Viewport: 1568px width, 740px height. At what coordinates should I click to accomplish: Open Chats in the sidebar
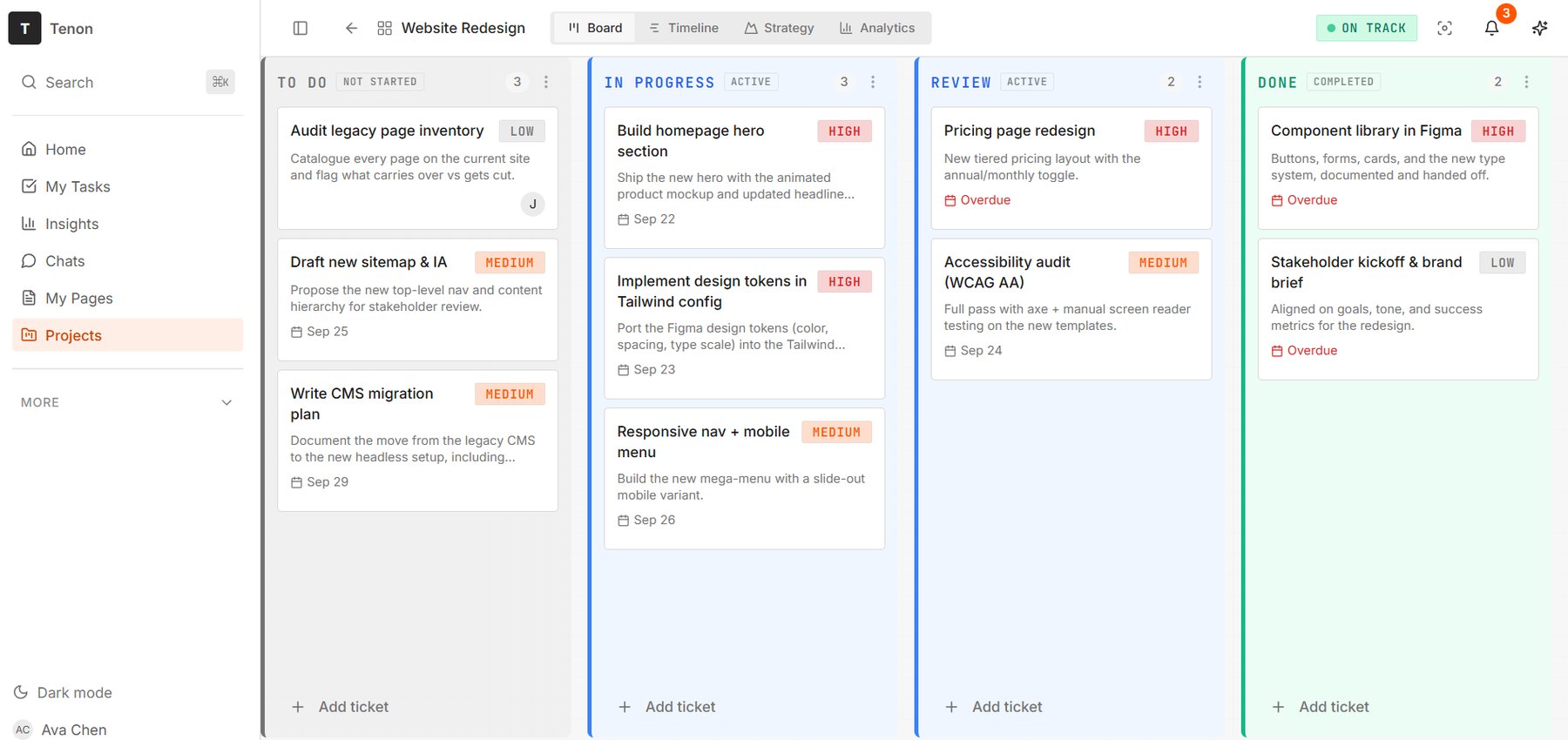click(x=127, y=261)
